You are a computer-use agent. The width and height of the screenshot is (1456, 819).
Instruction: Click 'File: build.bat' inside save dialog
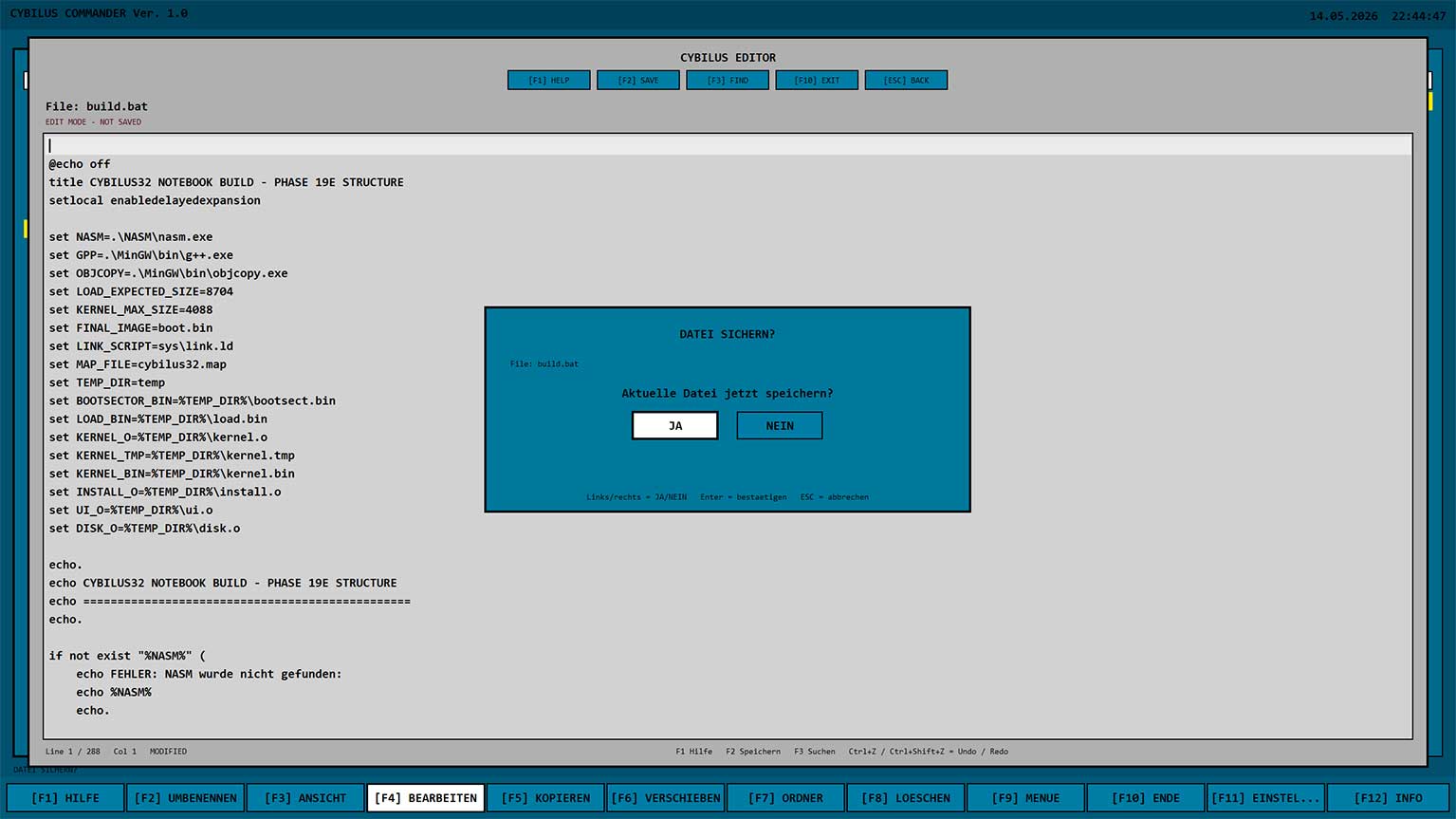pyautogui.click(x=544, y=364)
